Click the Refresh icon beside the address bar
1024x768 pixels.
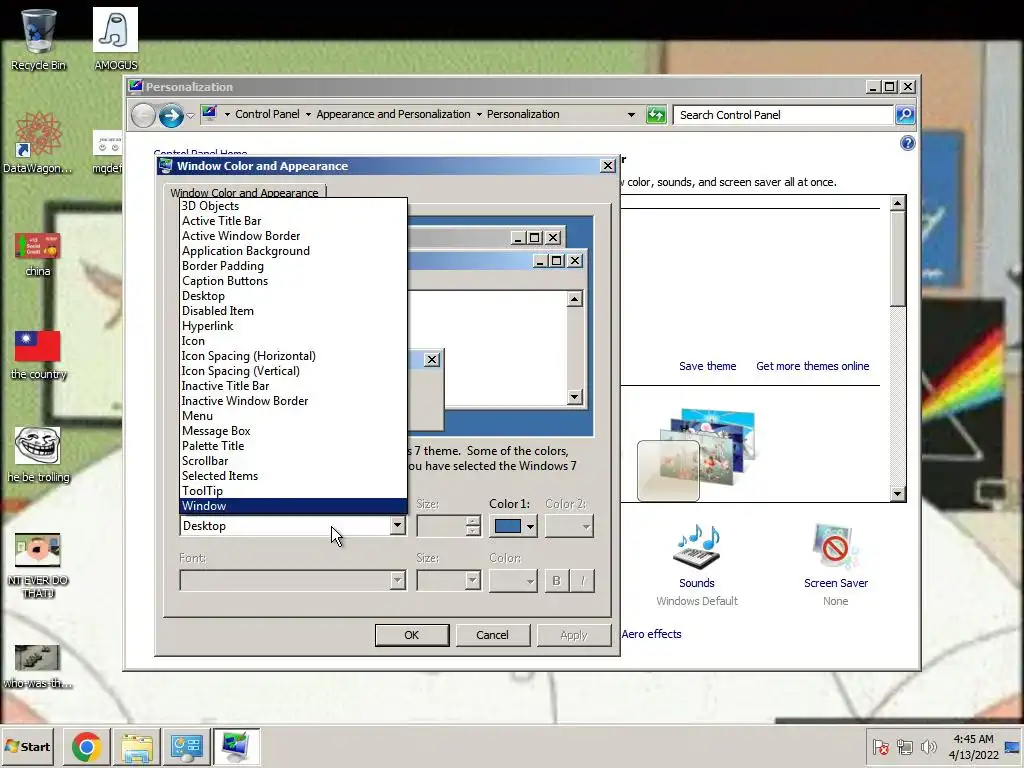pos(656,115)
